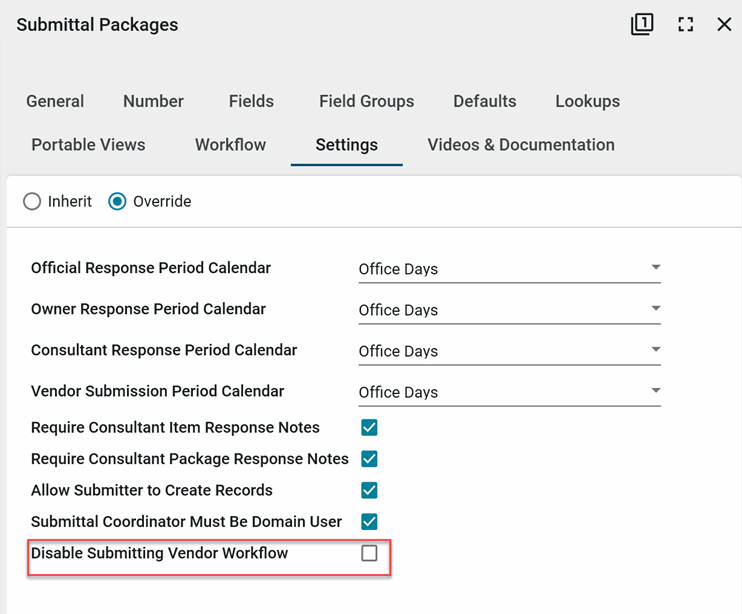Viewport: 742px width, 614px height.
Task: Click the open windows counter icon
Action: click(642, 25)
